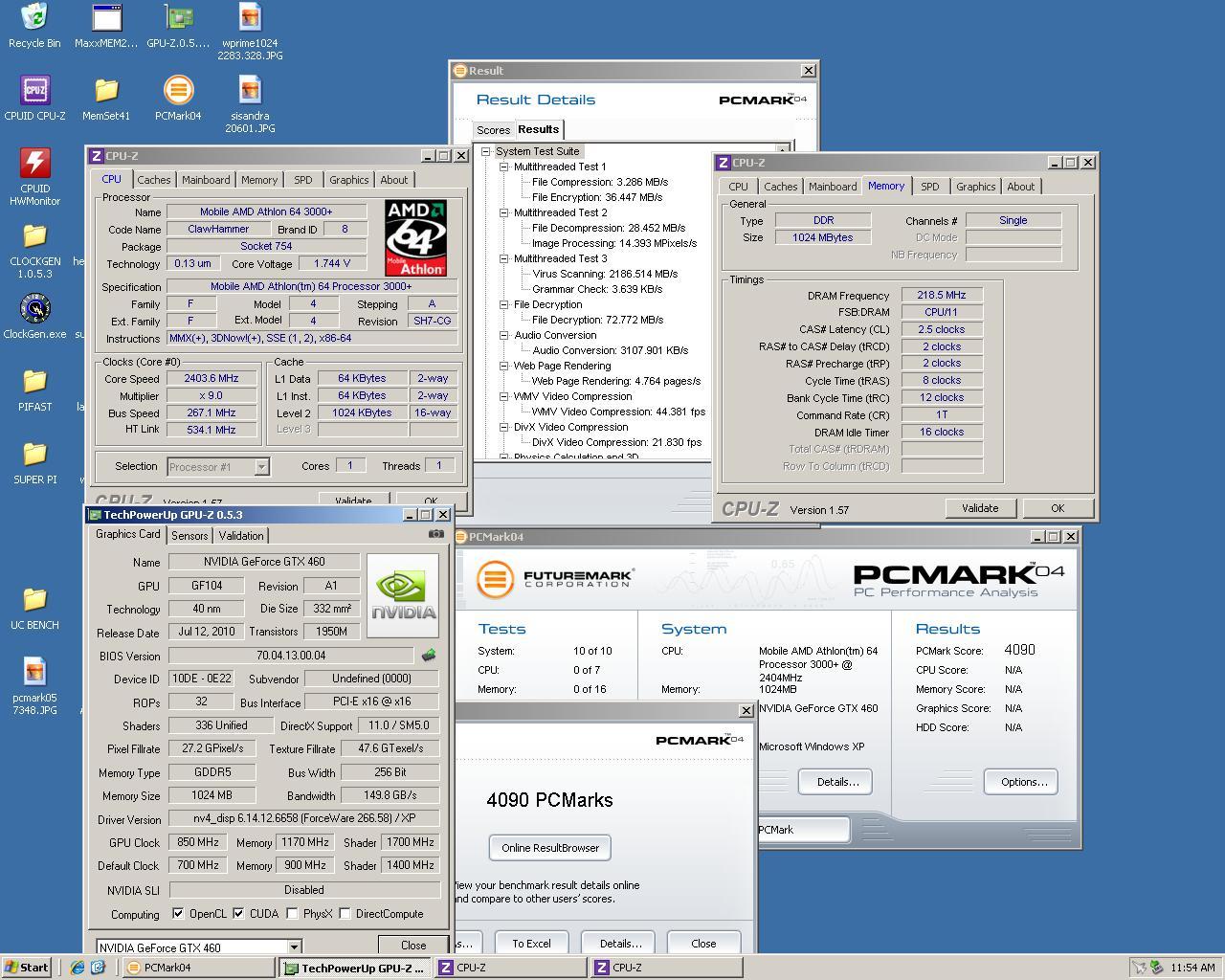The height and width of the screenshot is (980, 1225).
Task: Open Validation tab in GPU-Z
Action: [x=241, y=536]
